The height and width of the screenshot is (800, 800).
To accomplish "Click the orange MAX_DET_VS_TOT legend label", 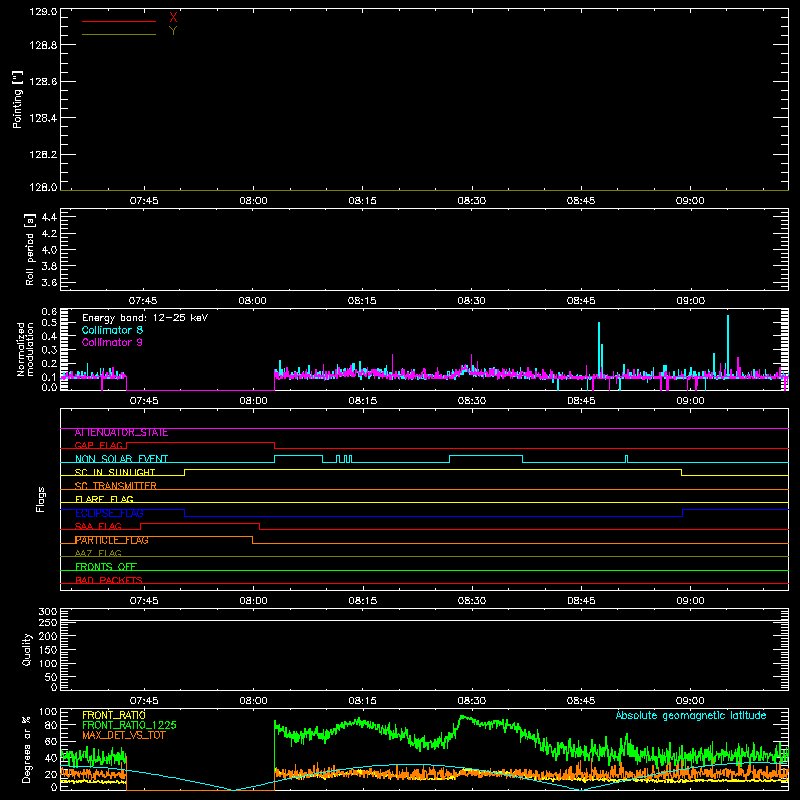I will [x=123, y=735].
